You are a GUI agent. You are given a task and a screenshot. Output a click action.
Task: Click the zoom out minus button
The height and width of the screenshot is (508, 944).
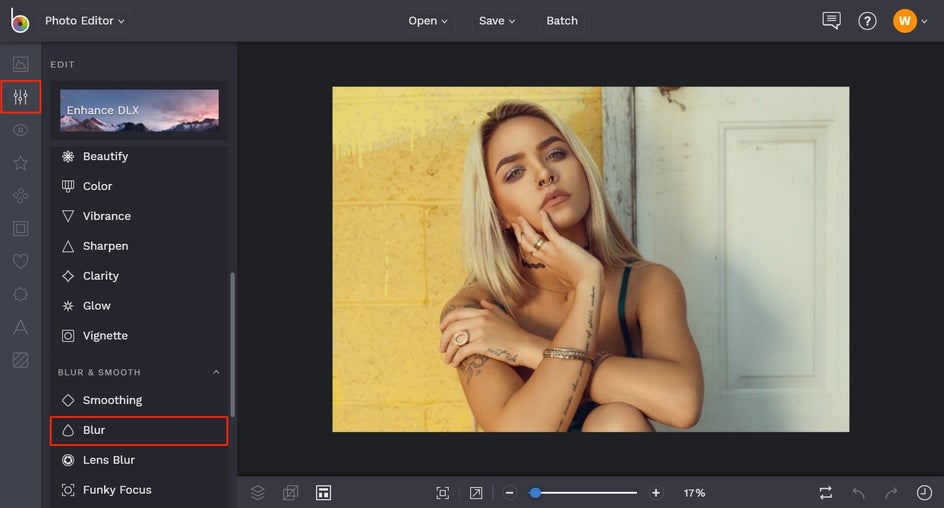point(509,493)
